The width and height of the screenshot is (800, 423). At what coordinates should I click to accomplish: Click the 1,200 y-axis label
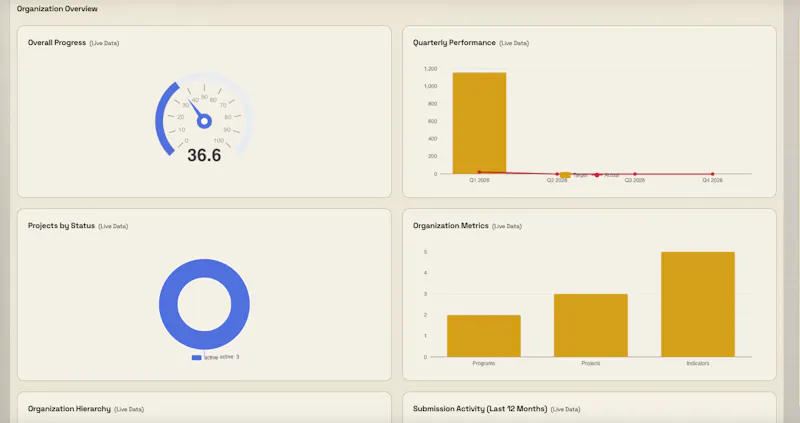point(430,69)
